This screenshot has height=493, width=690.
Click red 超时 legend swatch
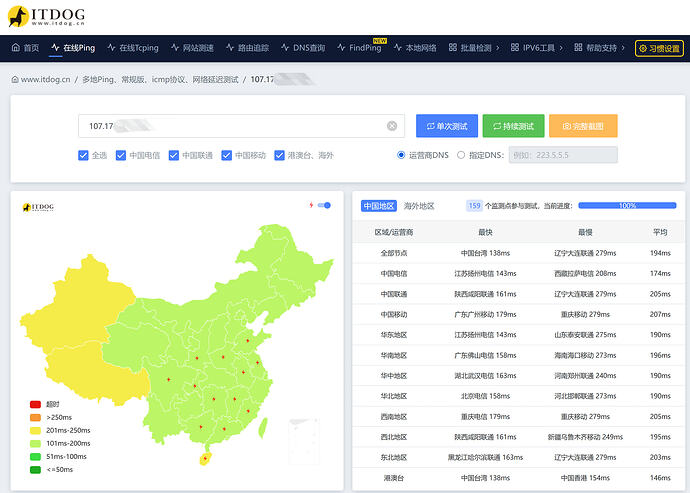pyautogui.click(x=35, y=404)
